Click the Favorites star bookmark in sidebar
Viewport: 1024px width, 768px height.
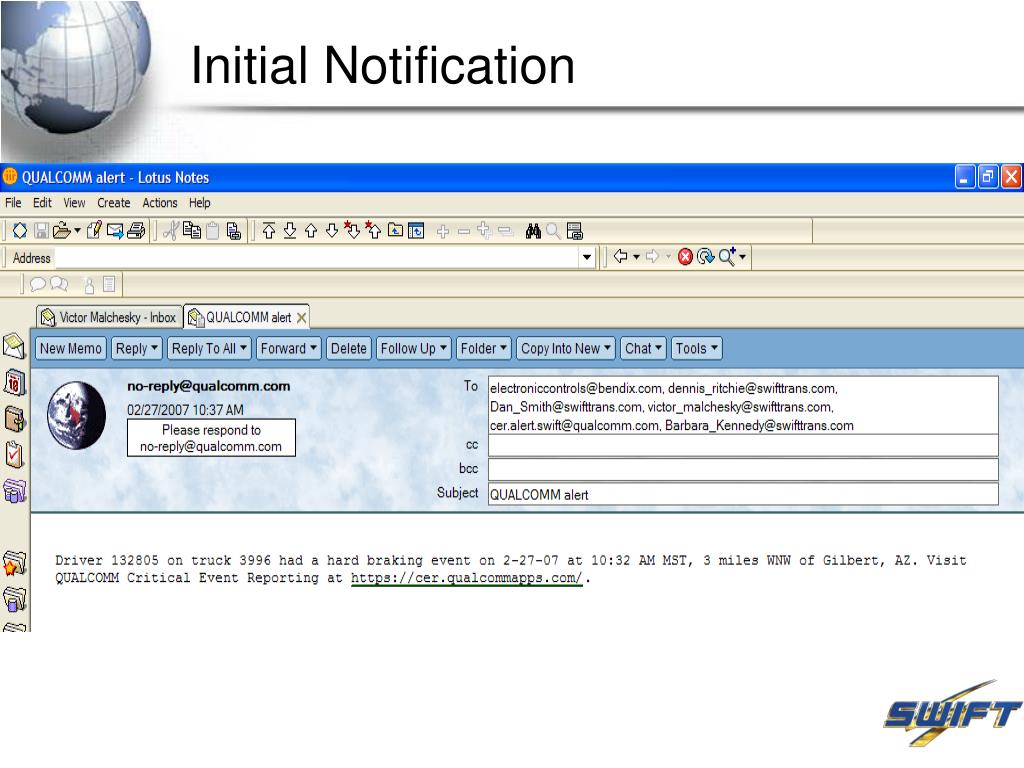coord(14,563)
